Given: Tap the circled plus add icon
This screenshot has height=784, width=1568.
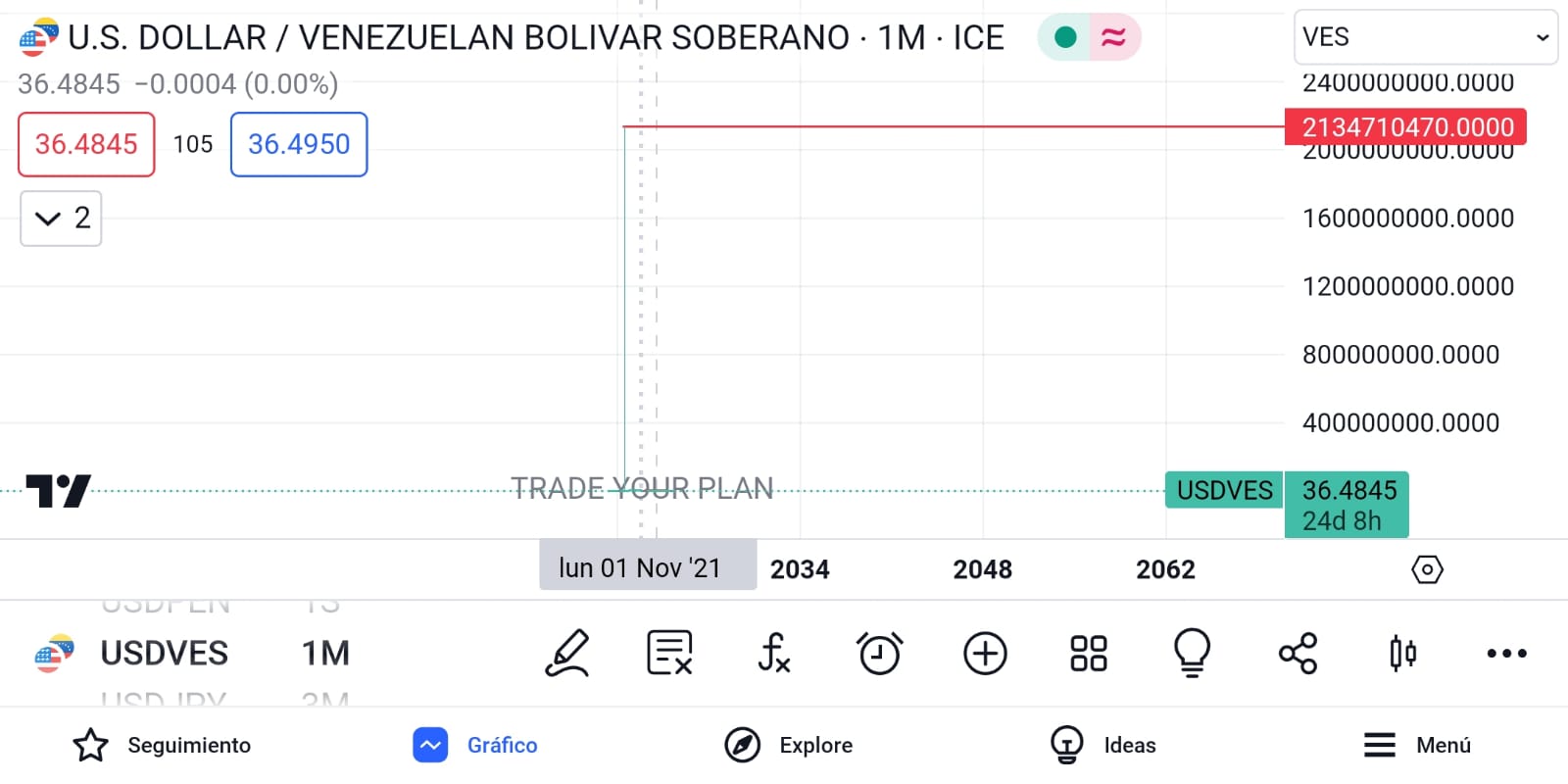Looking at the screenshot, I should pos(985,654).
